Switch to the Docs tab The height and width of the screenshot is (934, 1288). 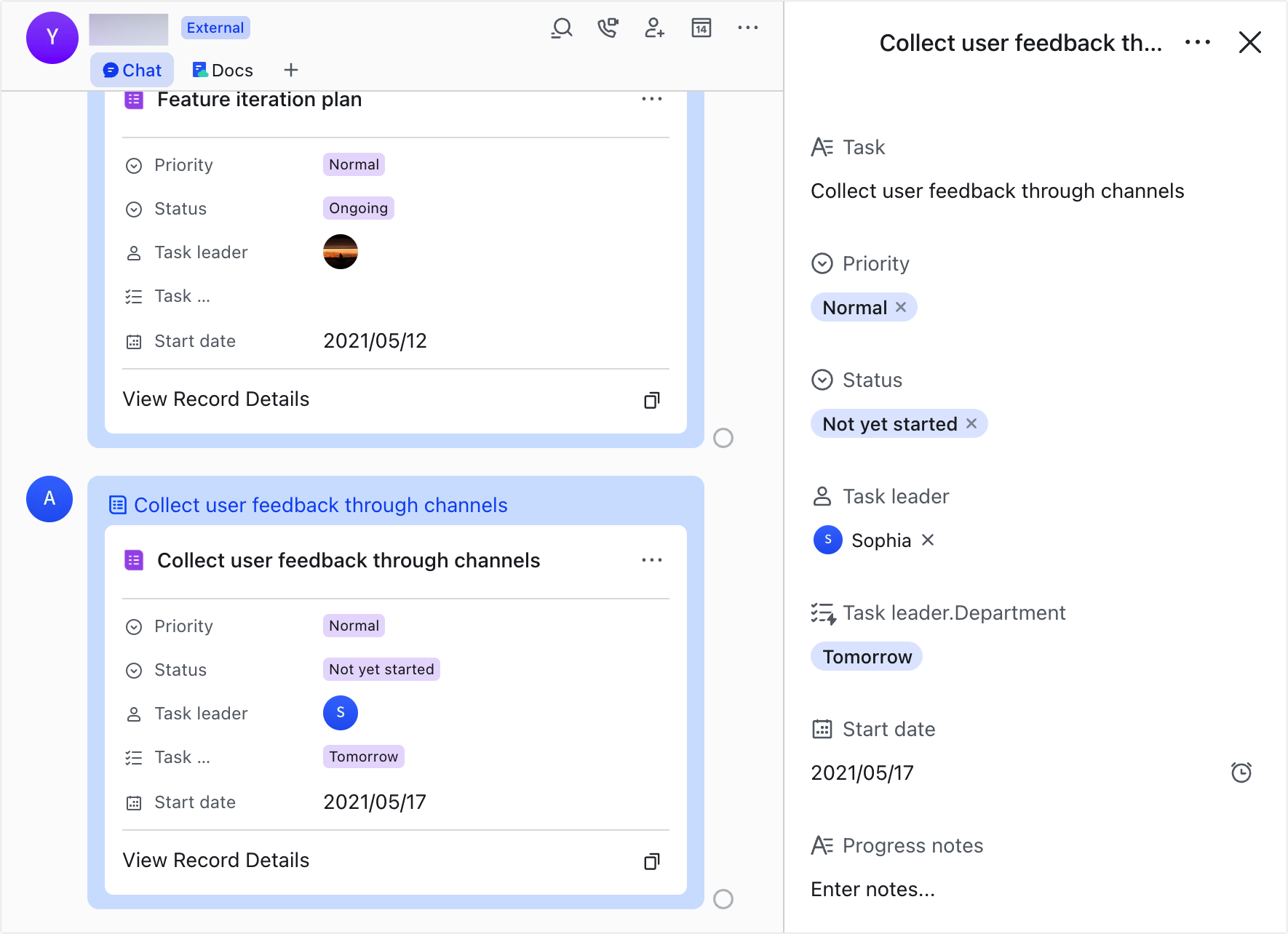[x=223, y=70]
